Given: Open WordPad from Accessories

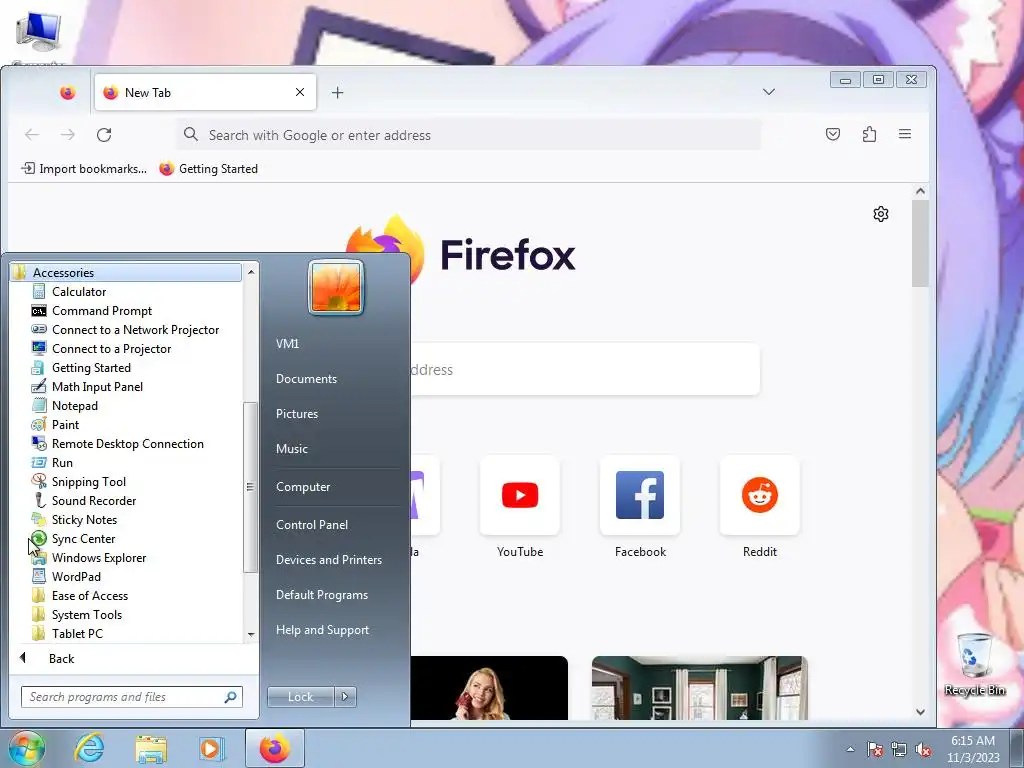Looking at the screenshot, I should pos(76,576).
